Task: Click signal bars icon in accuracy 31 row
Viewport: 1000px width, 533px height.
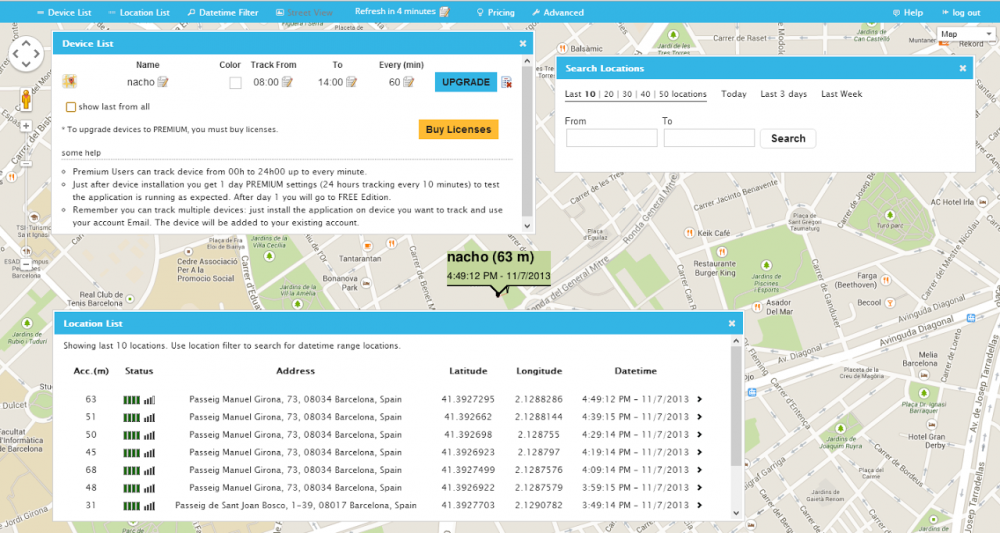Action: point(149,506)
